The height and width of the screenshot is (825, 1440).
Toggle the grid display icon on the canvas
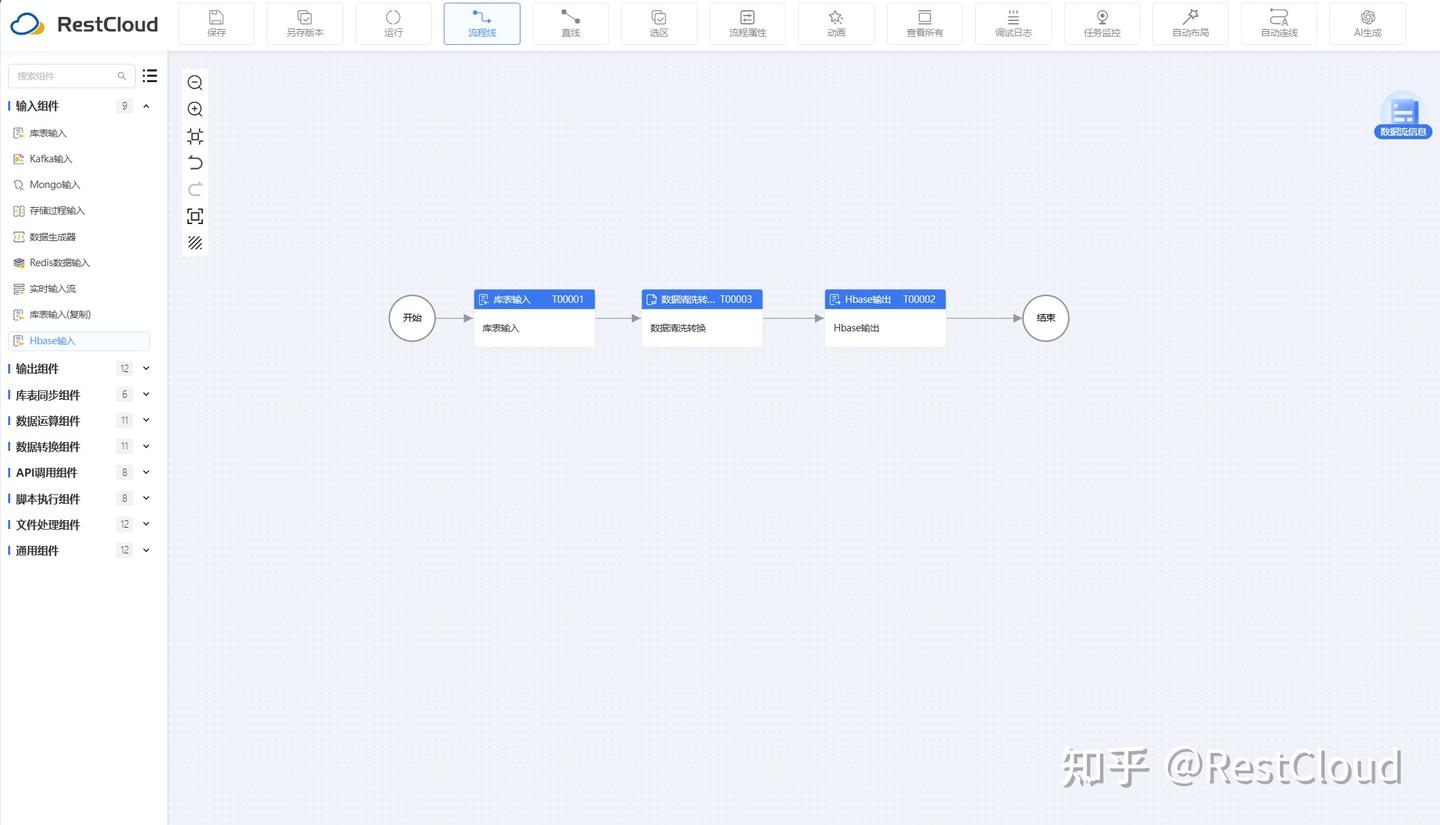point(194,243)
